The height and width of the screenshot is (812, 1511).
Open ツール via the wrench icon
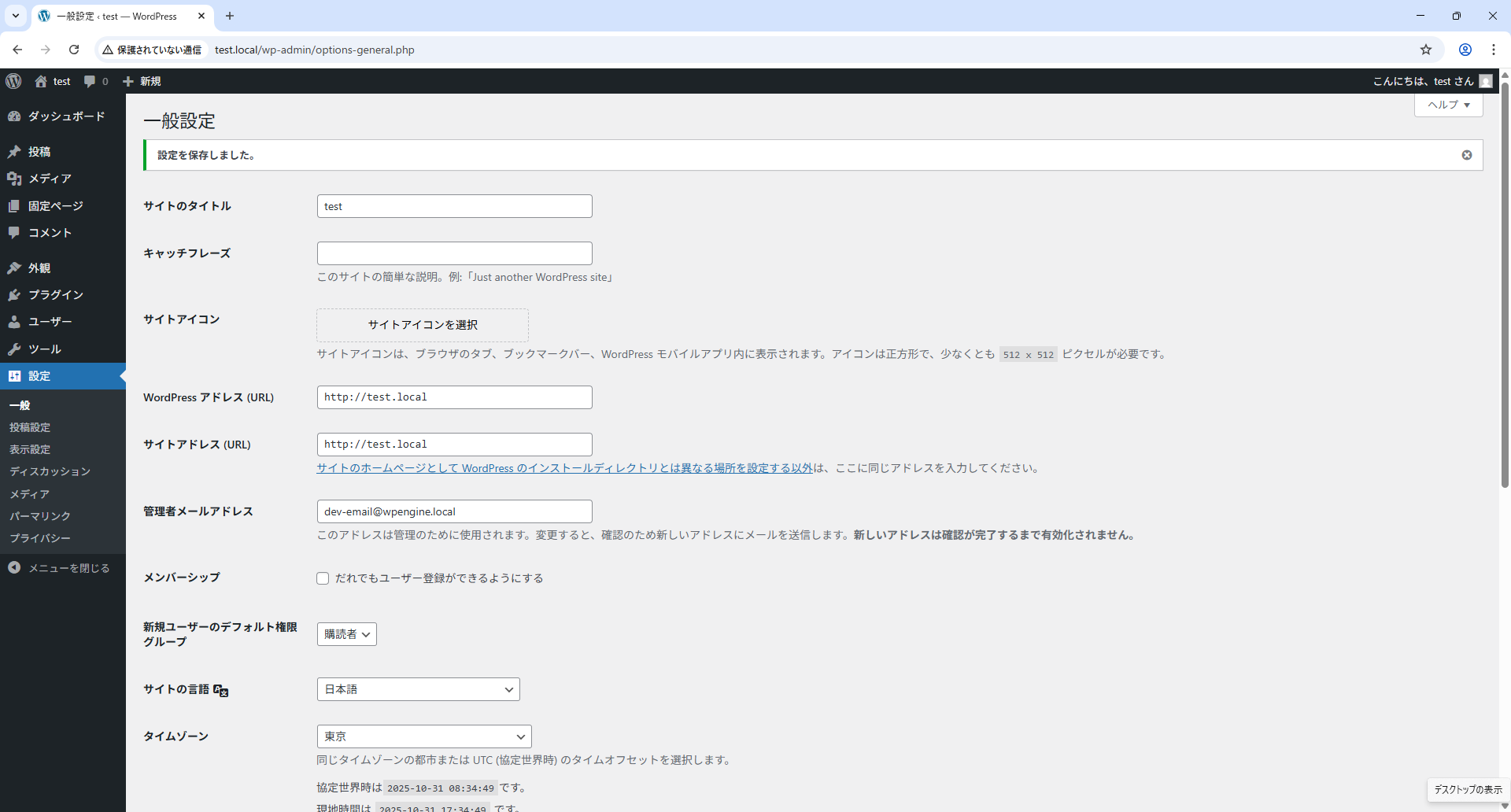pyautogui.click(x=14, y=349)
